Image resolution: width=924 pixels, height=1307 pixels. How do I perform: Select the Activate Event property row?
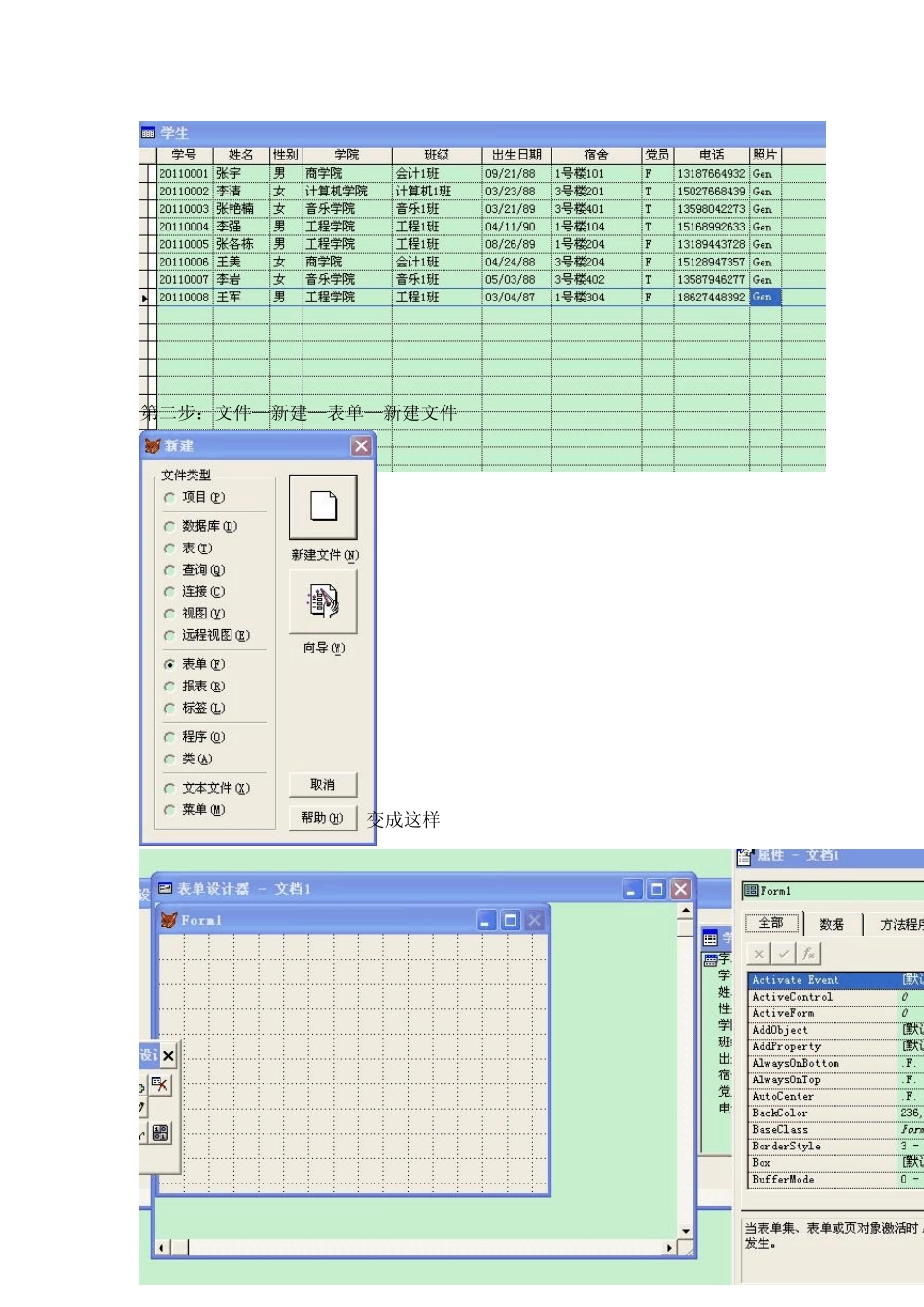click(x=835, y=980)
